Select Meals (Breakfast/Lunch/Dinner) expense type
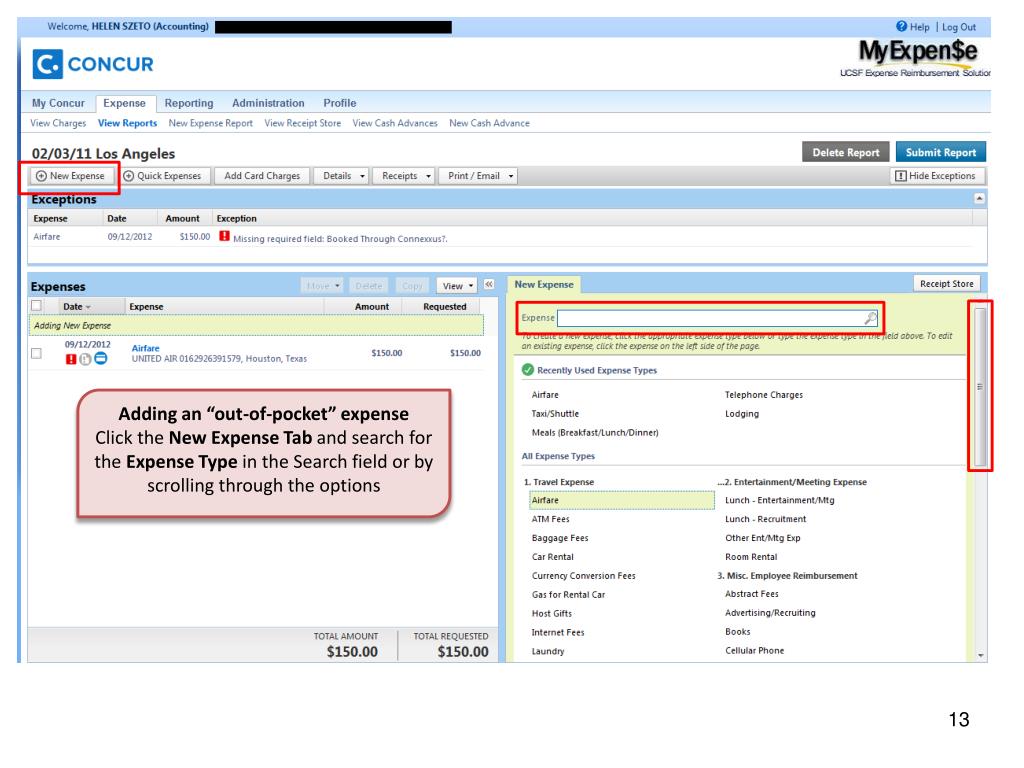The height and width of the screenshot is (768, 1024). 595,432
